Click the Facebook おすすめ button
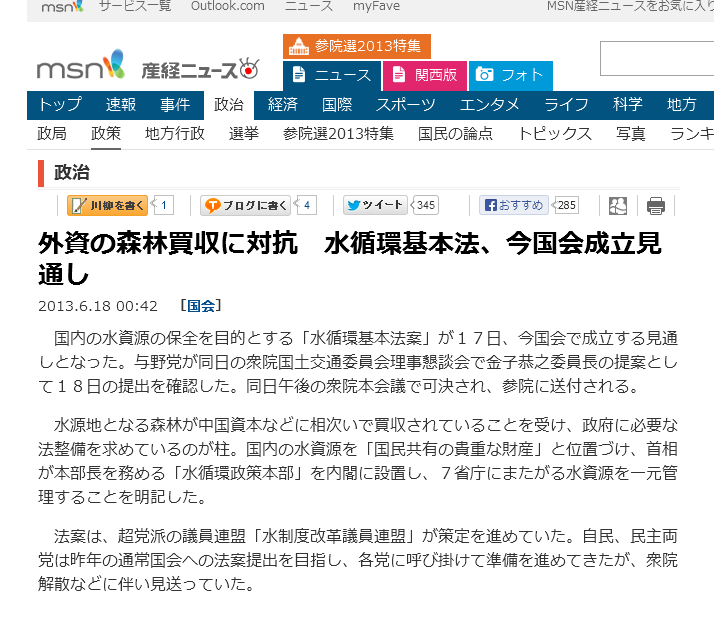 point(514,206)
